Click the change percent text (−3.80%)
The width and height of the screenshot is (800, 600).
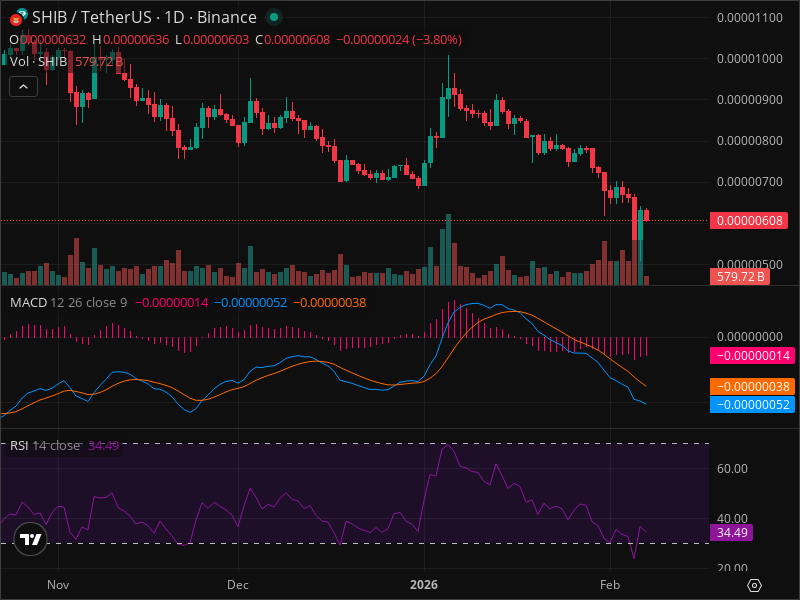[x=435, y=40]
